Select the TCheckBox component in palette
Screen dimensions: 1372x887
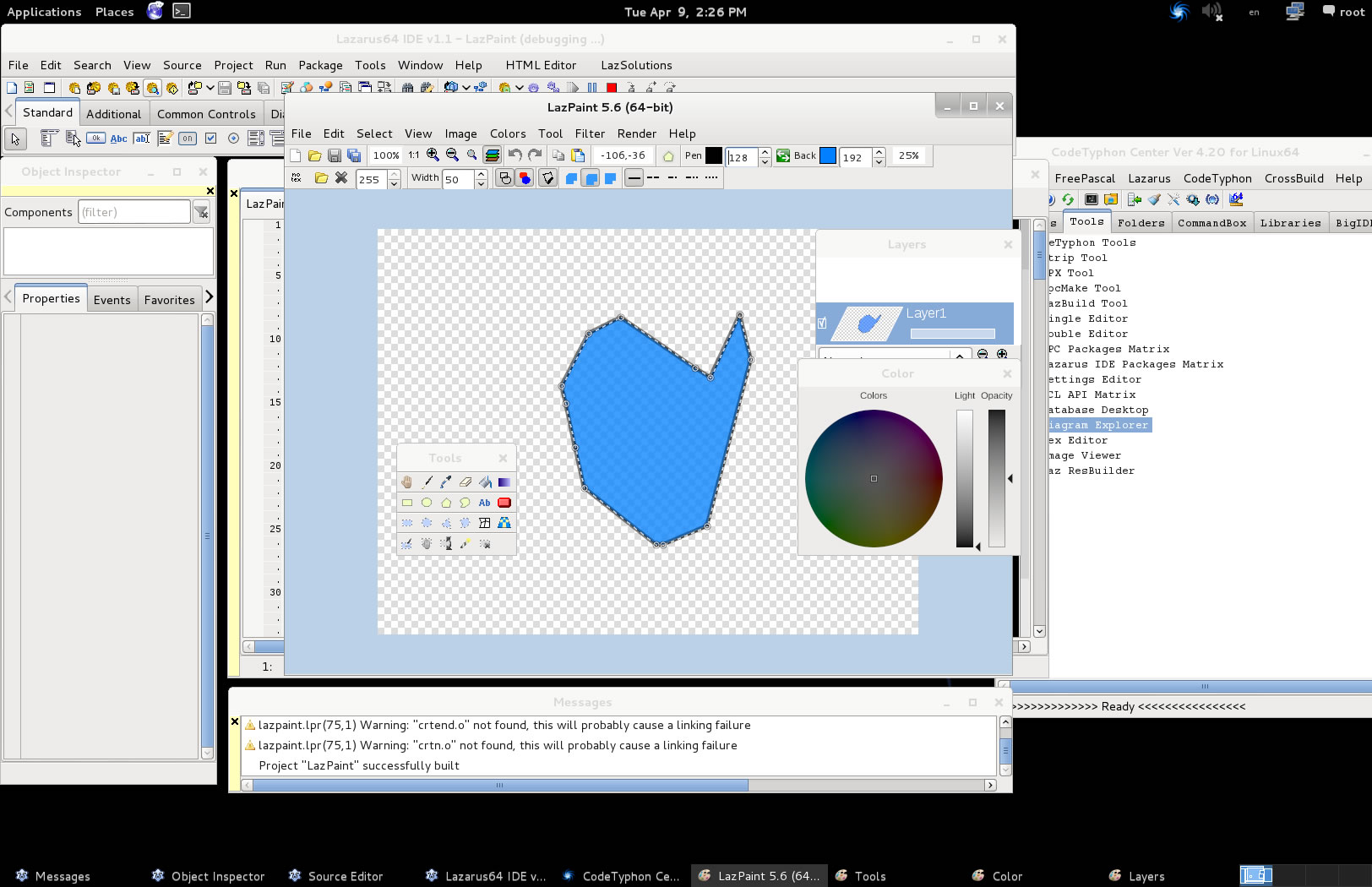point(210,139)
